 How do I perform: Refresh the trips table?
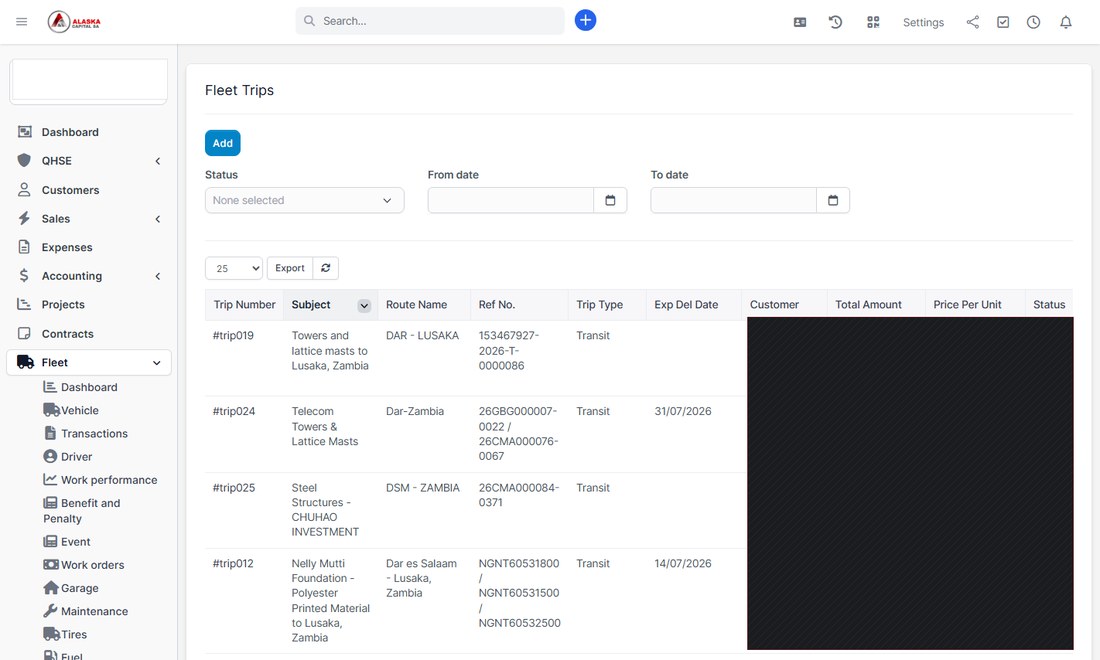(326, 268)
